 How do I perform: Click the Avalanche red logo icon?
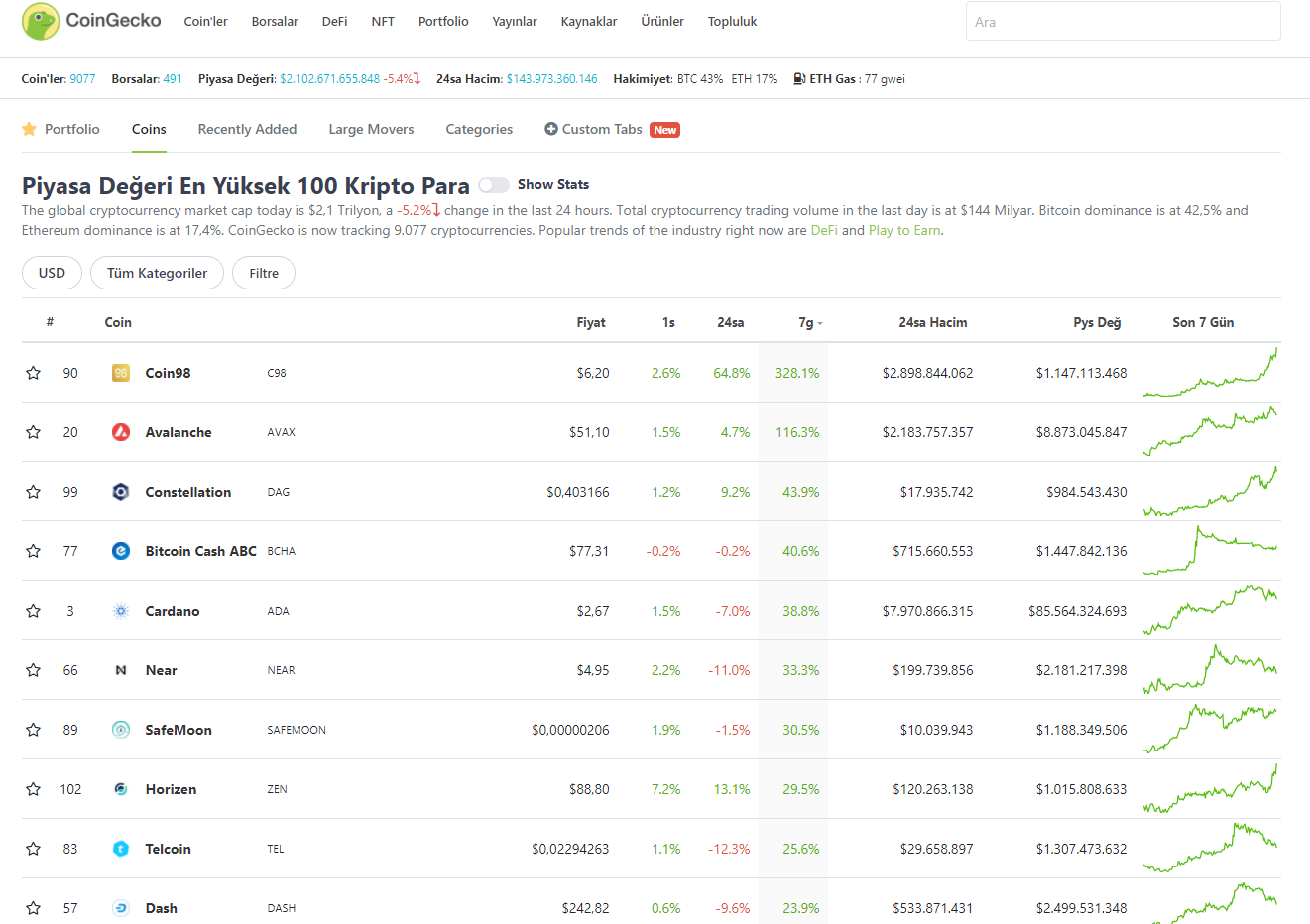(x=121, y=432)
